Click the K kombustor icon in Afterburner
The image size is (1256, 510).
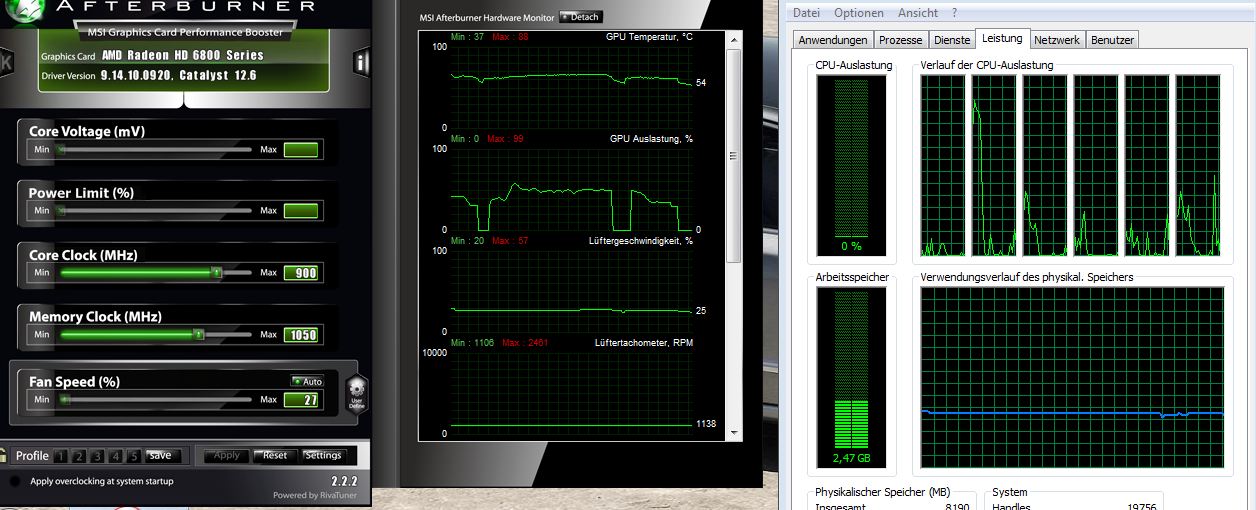click(x=5, y=63)
